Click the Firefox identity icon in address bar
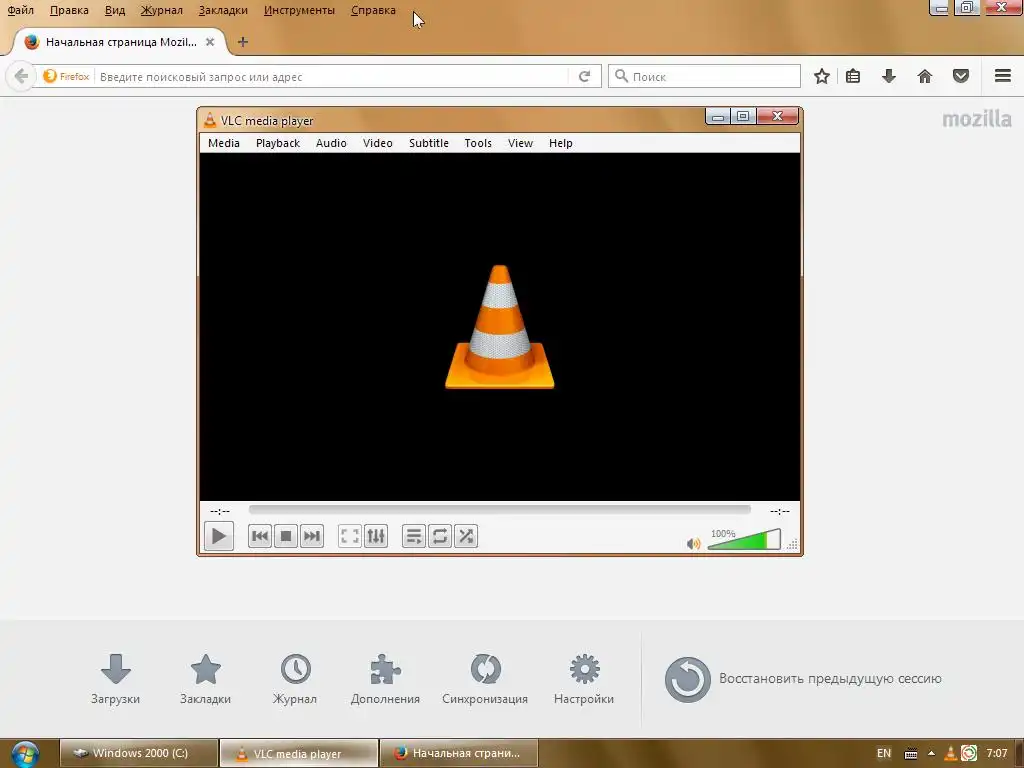The height and width of the screenshot is (768, 1024). click(66, 76)
